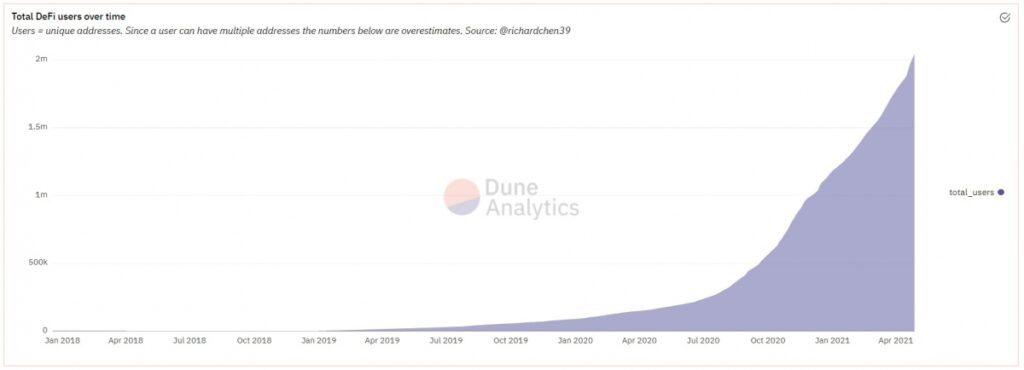The width and height of the screenshot is (1024, 370).
Task: Select the 2m y-axis label
Action: point(42,59)
